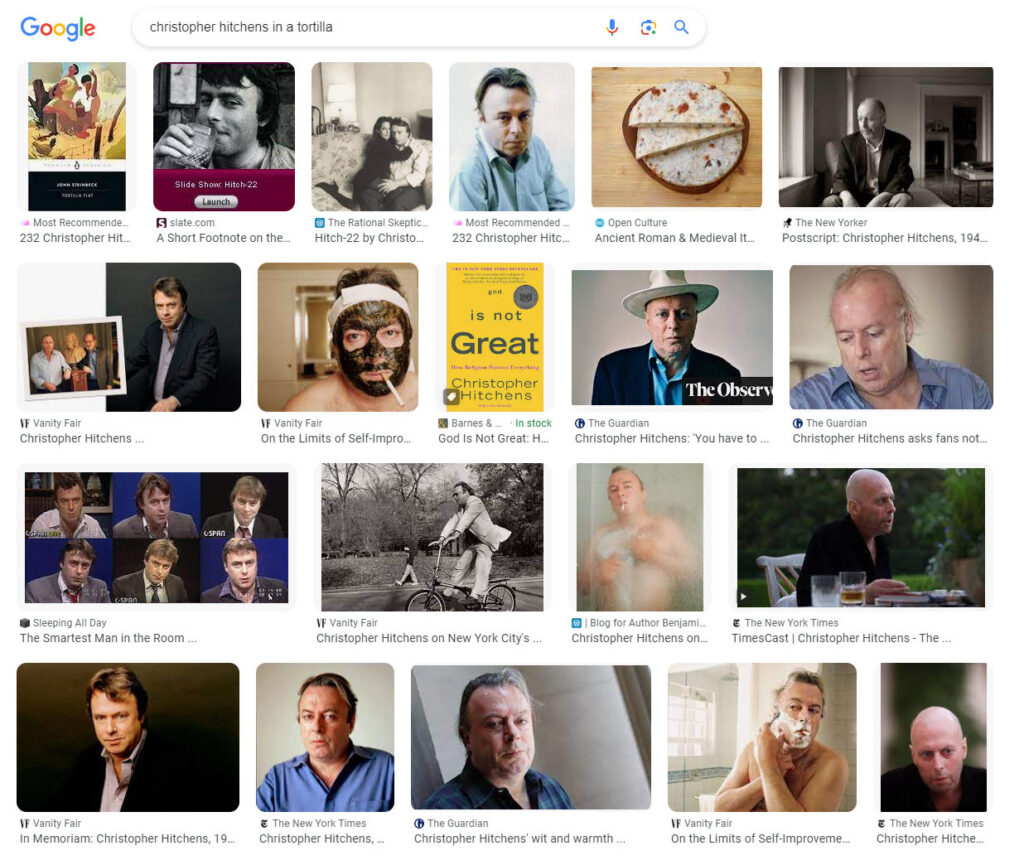This screenshot has width=1024, height=865.
Task: Open the Tortilla Flat book cover image
Action: (77, 136)
